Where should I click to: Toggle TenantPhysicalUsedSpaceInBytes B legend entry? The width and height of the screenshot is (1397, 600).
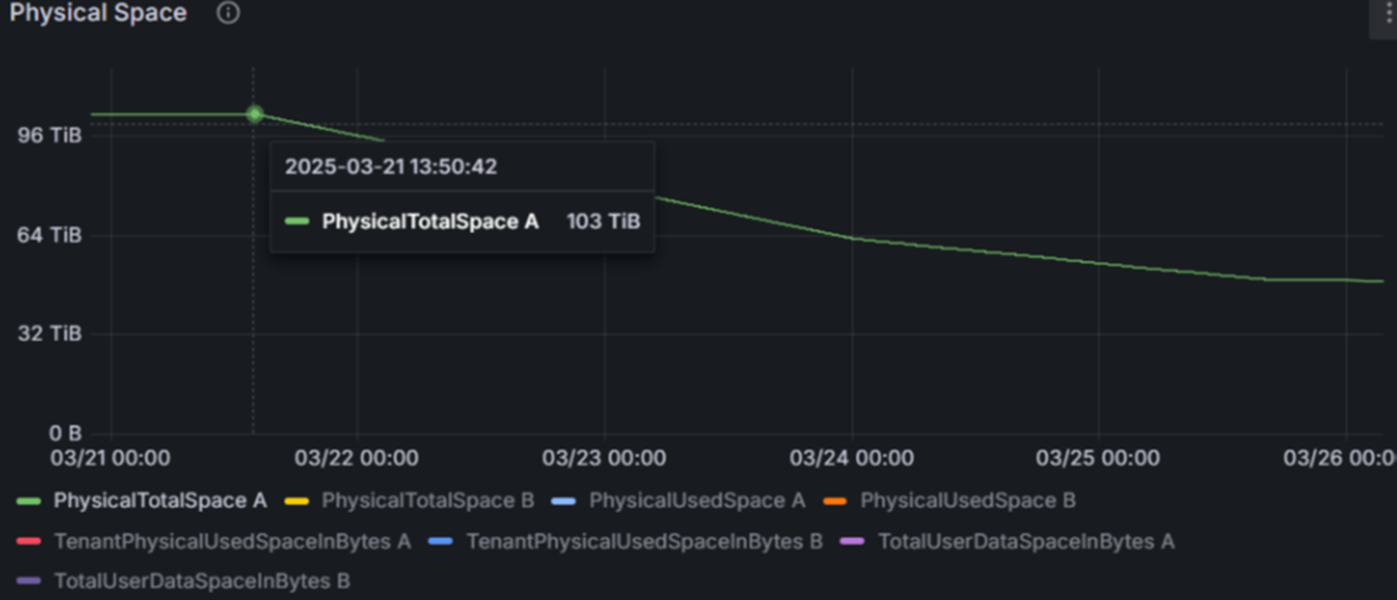[644, 542]
